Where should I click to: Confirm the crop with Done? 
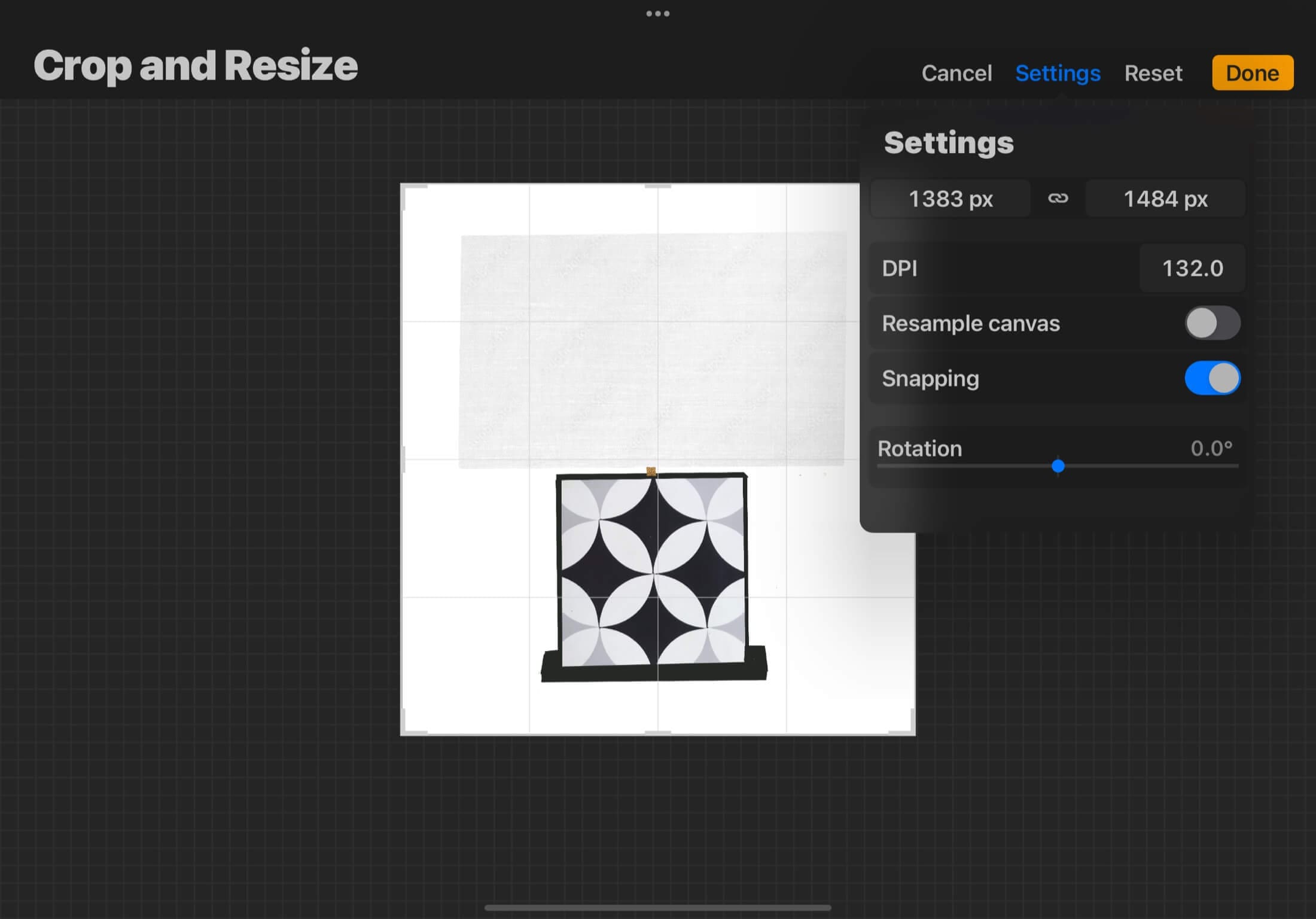coord(1252,73)
